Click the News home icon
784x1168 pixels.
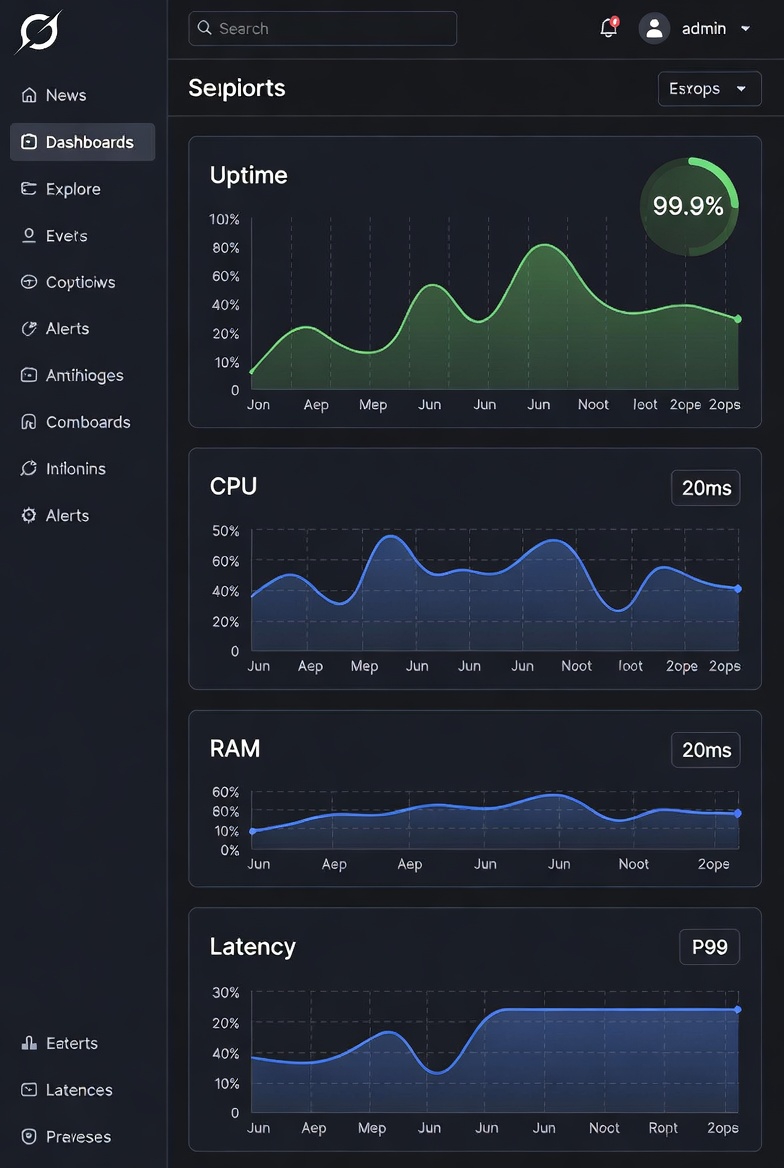click(x=28, y=95)
